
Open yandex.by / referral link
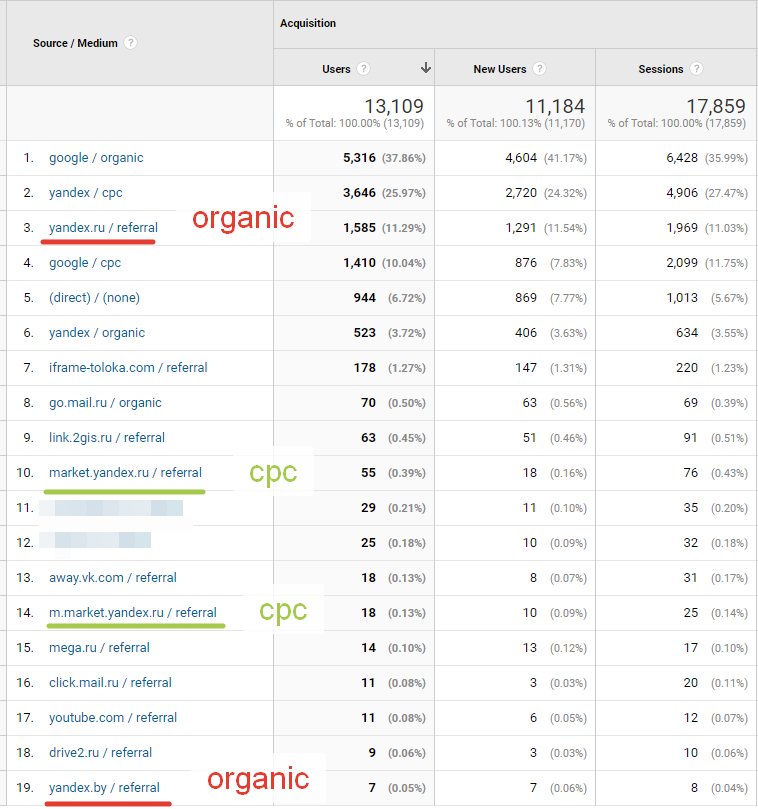(104, 788)
